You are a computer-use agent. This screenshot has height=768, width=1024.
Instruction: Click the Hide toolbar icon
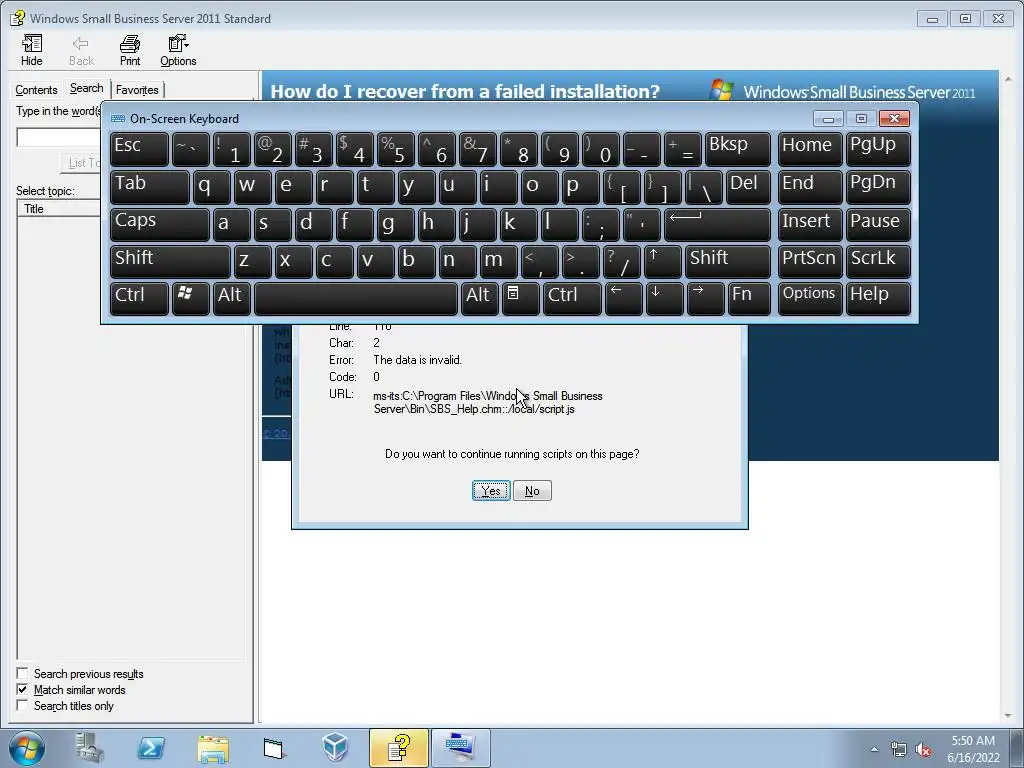(x=31, y=50)
